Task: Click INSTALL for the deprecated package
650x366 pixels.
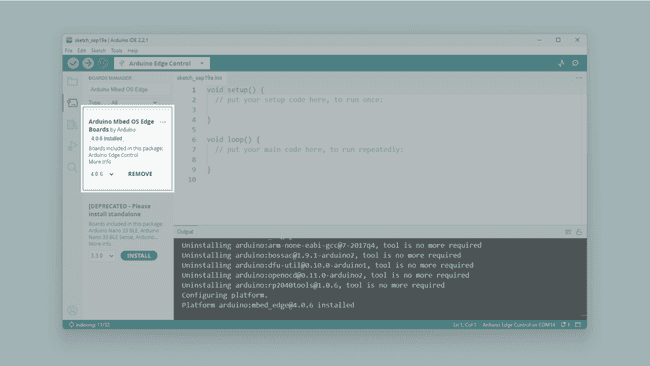Action: tap(139, 256)
